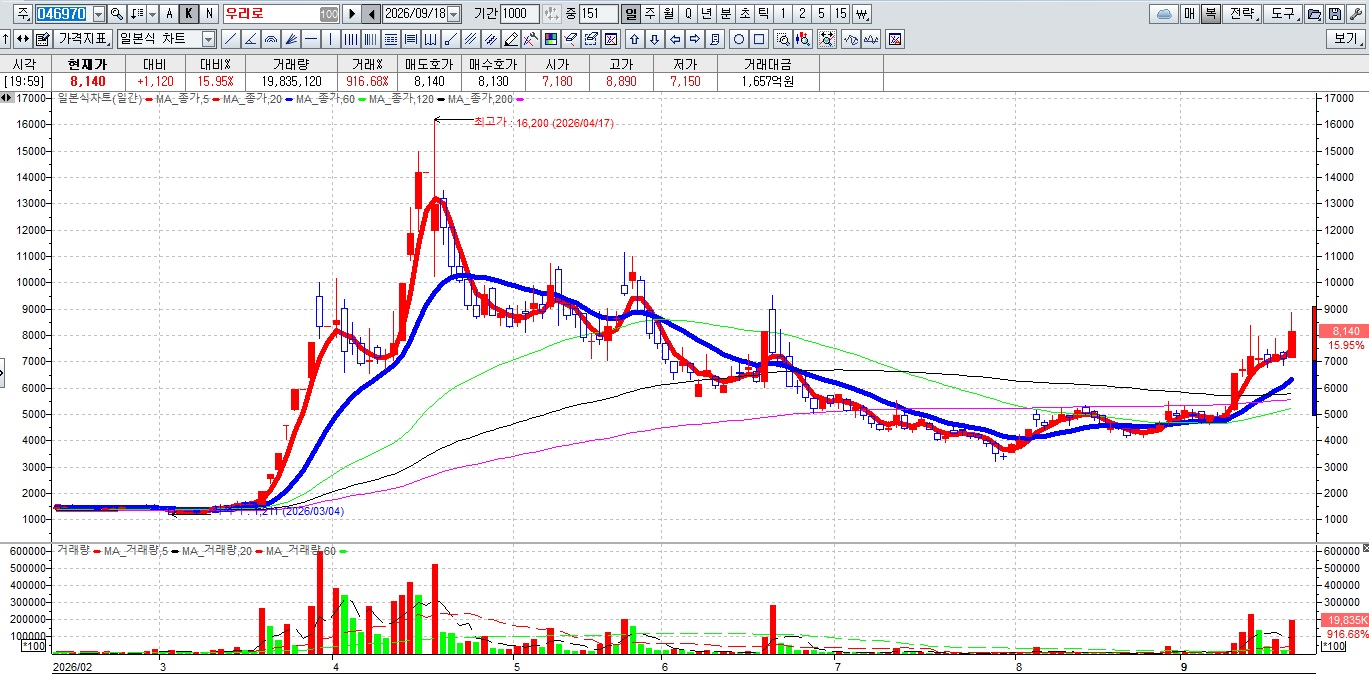
Task: Open chart settings with wrench icon
Action: click(1356, 14)
